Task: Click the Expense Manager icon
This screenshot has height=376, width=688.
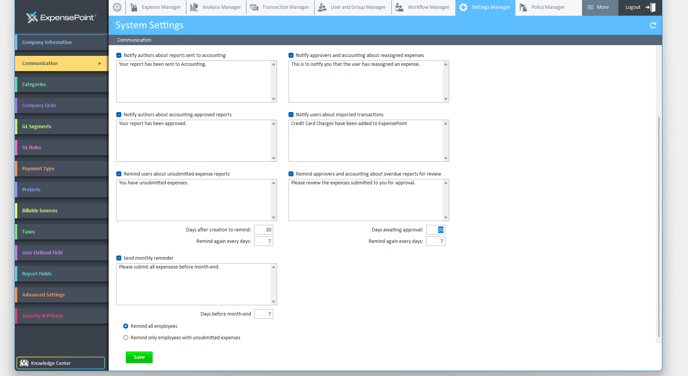Action: 134,7
